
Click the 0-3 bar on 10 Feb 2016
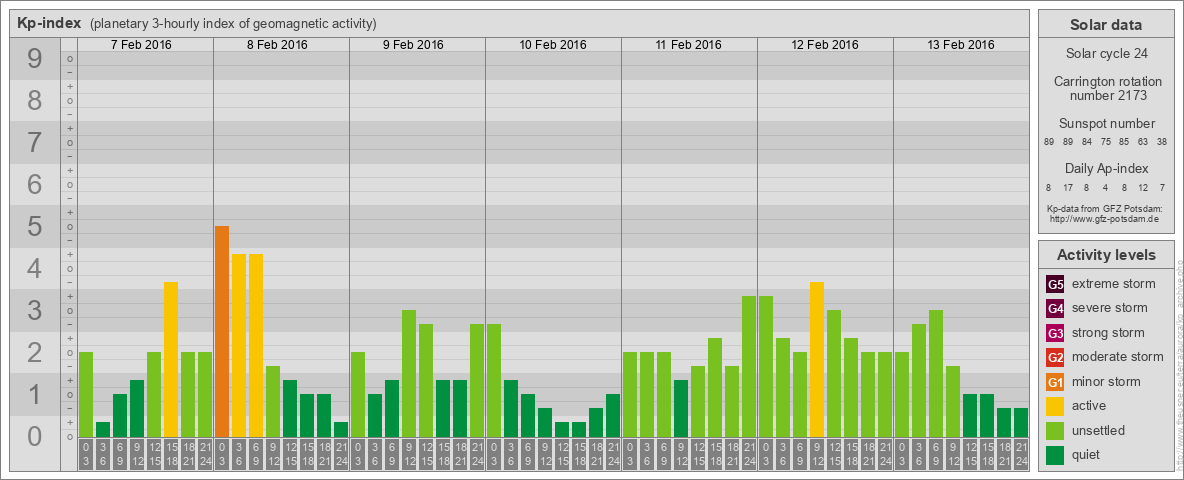tap(494, 380)
